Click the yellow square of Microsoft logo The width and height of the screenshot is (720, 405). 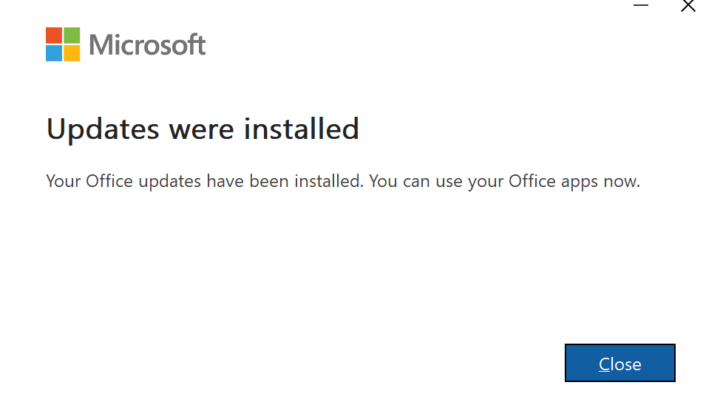(x=72, y=53)
